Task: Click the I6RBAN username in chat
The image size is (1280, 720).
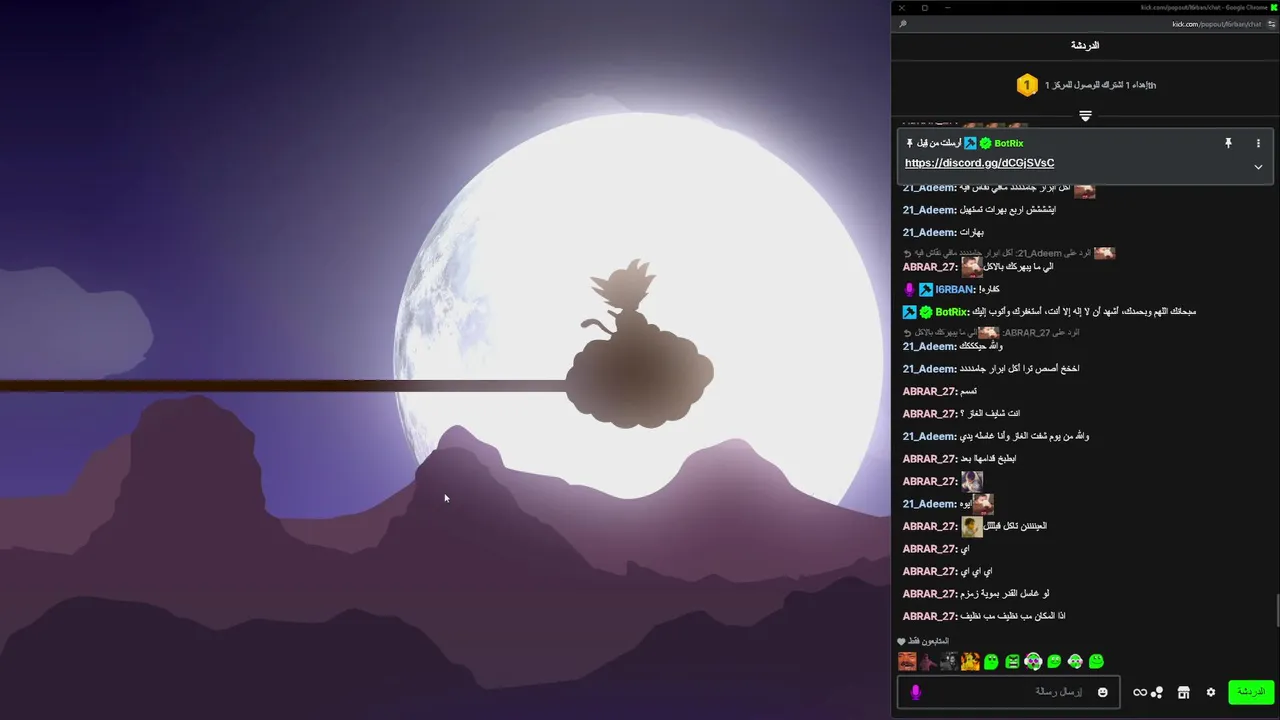Action: 954,289
